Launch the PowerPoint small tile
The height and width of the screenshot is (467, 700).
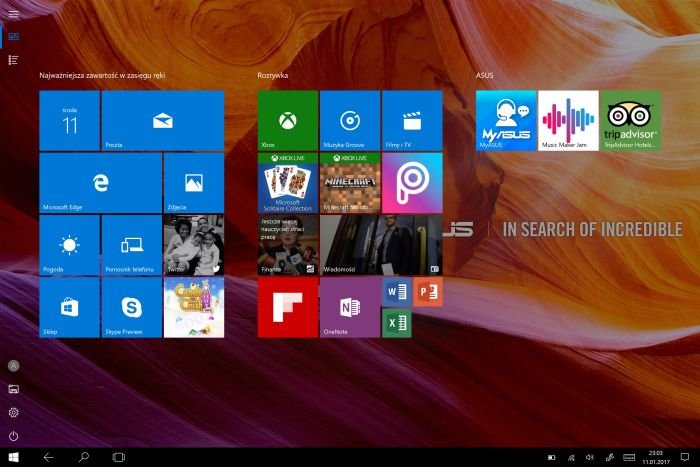(428, 292)
